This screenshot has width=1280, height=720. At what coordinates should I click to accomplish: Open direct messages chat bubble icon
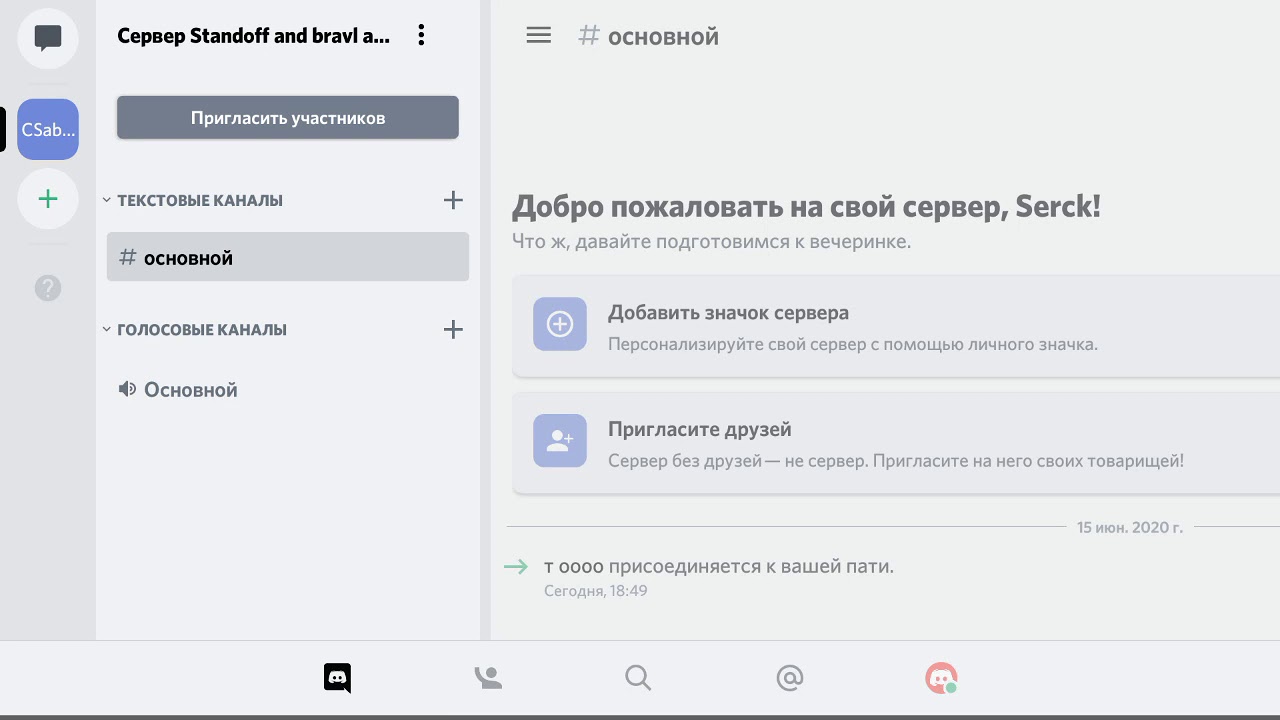(48, 38)
